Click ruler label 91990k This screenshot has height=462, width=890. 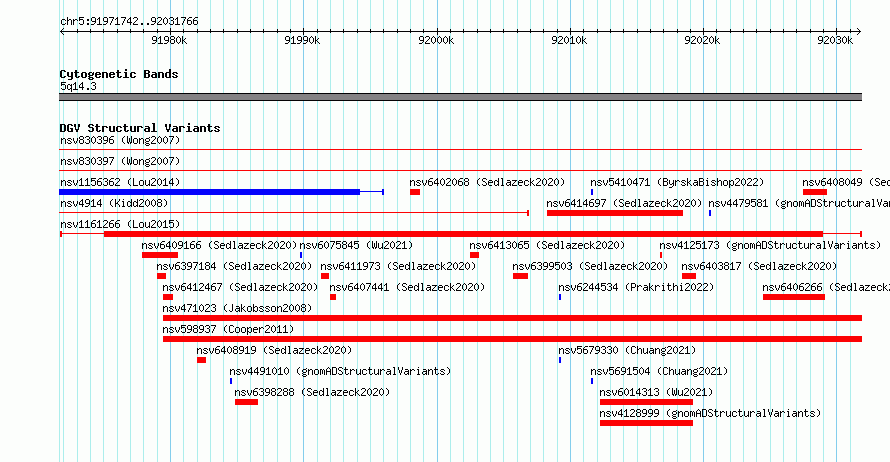[x=302, y=40]
